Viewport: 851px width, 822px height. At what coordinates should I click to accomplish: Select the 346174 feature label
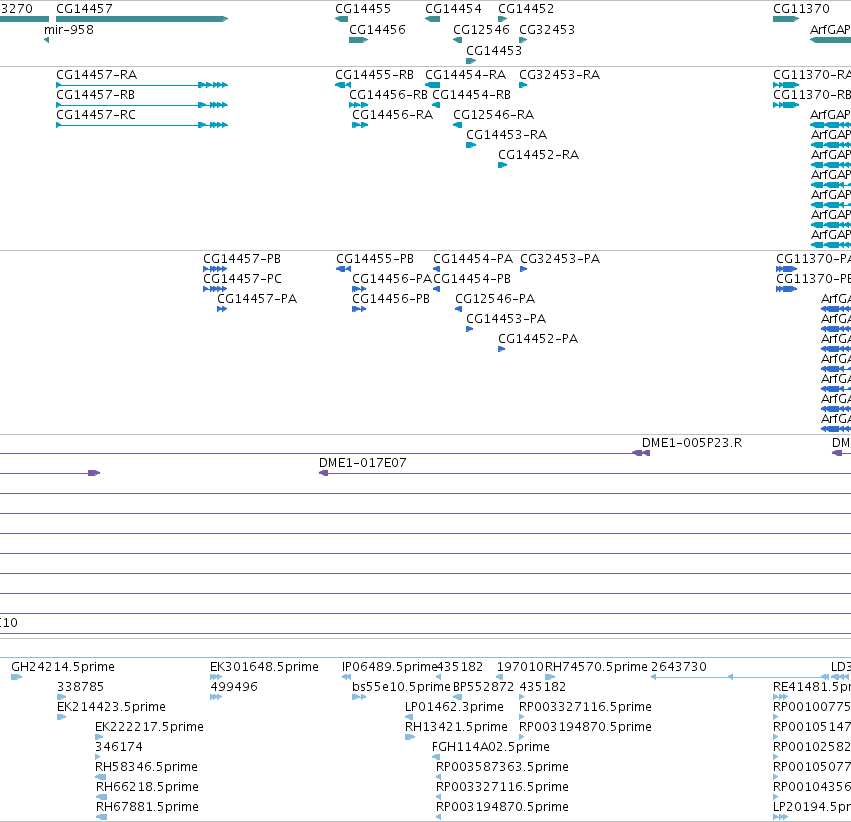119,747
